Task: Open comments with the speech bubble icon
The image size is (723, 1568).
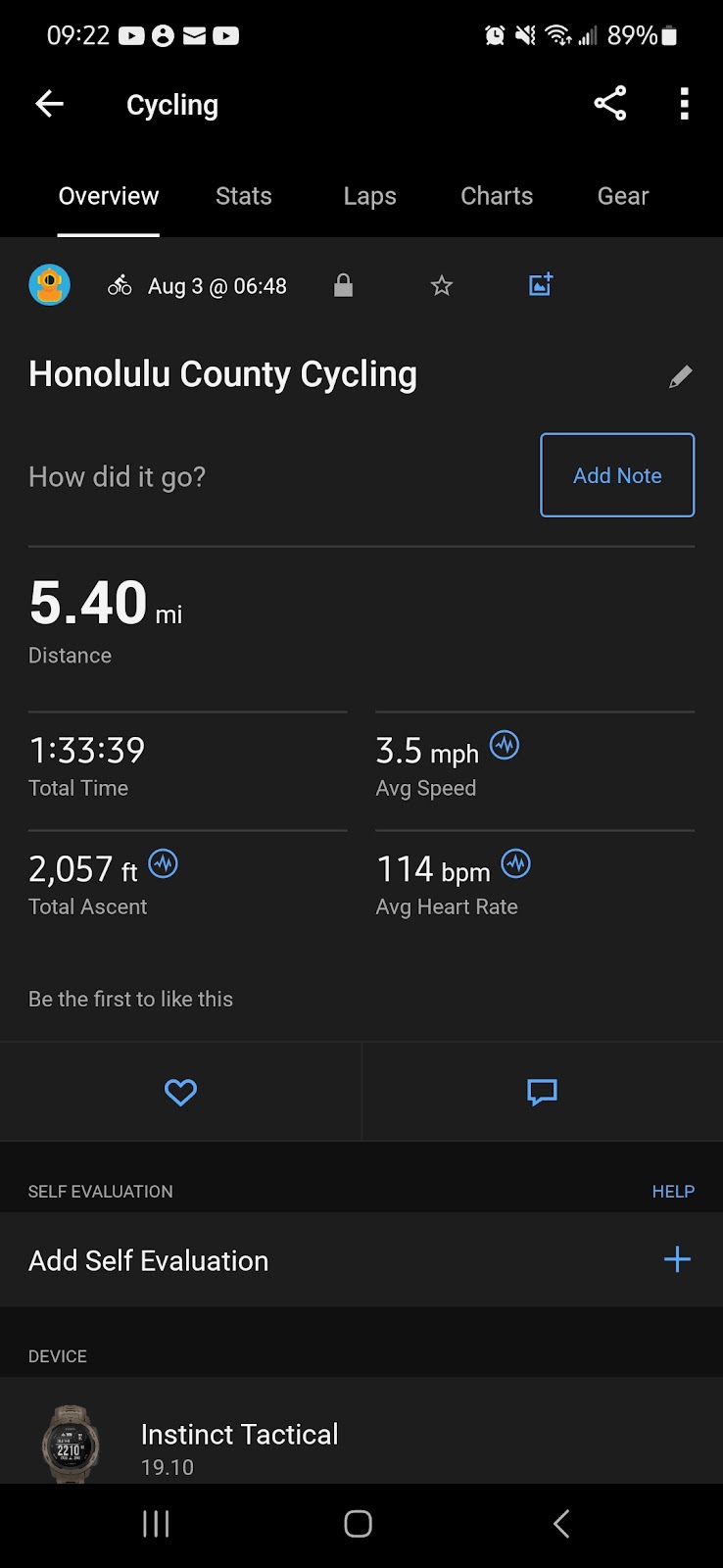Action: [542, 1092]
